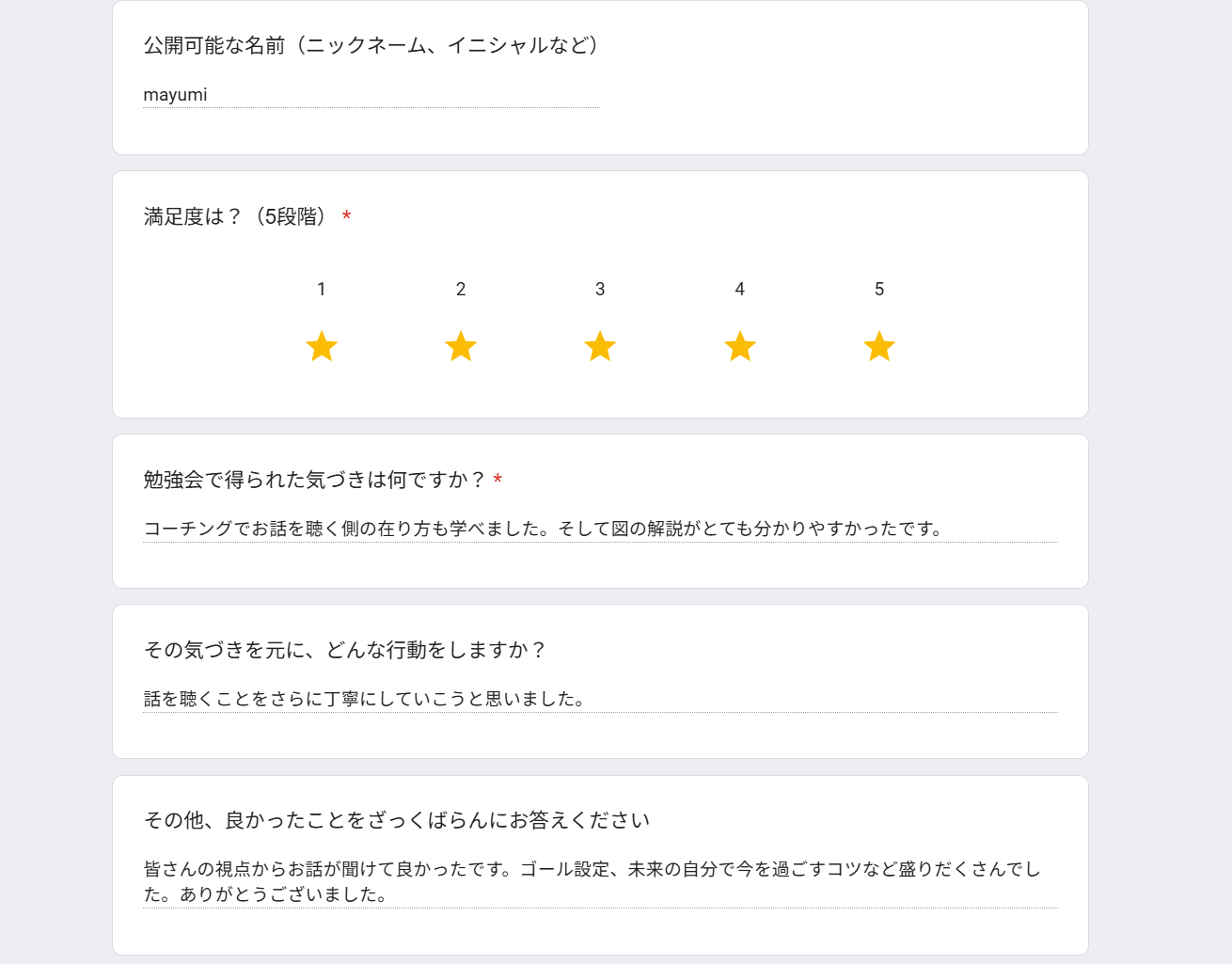Viewport: 1232px width, 964px height.
Task: Click the number 2 rating label
Action: pos(461,290)
